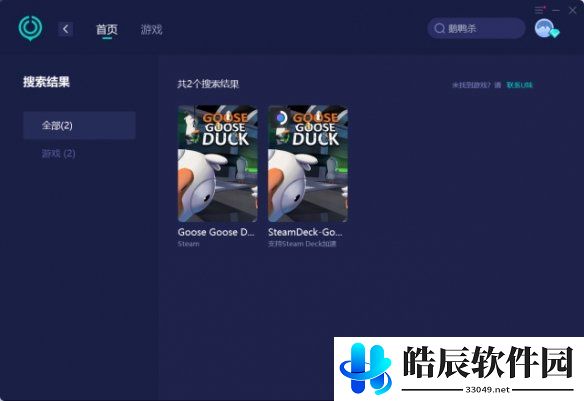This screenshot has width=584, height=401.
Task: Open the Goose Goose Duck Steam cover
Action: tap(218, 163)
